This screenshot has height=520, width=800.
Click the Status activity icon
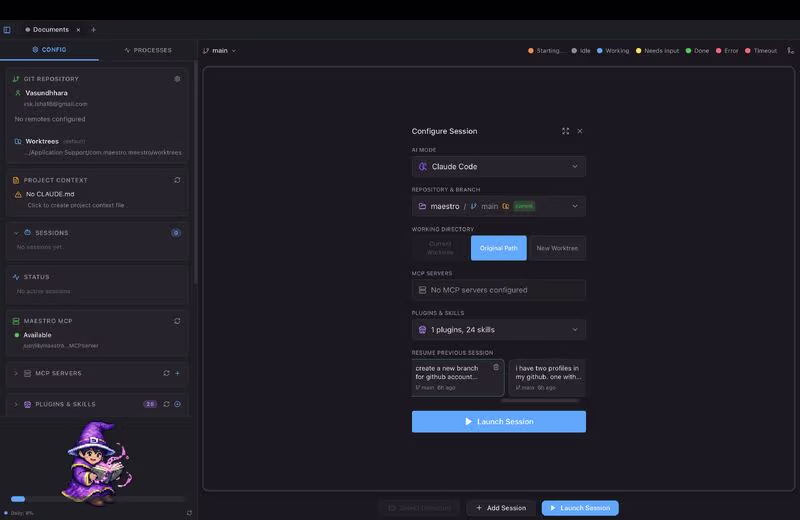click(x=16, y=277)
